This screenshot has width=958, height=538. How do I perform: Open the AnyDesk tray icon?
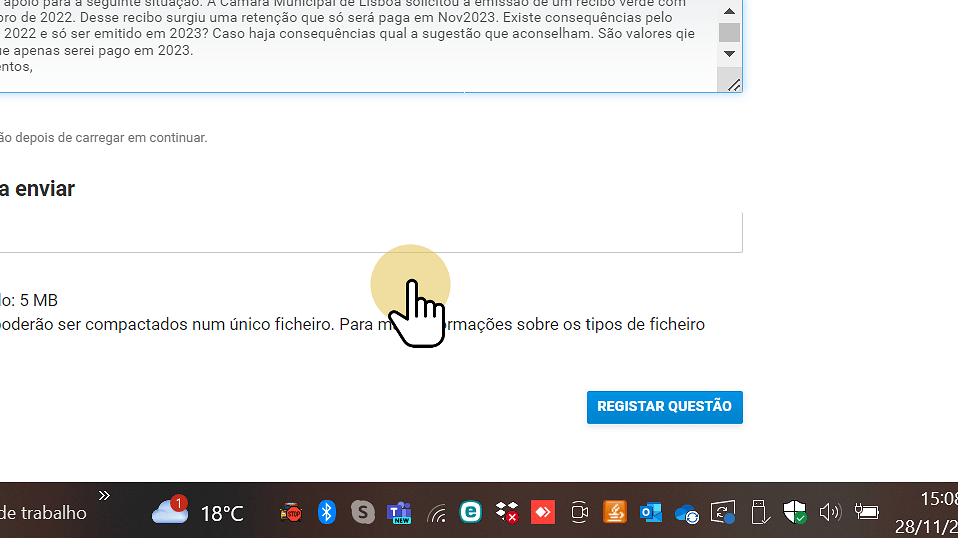[x=543, y=512]
